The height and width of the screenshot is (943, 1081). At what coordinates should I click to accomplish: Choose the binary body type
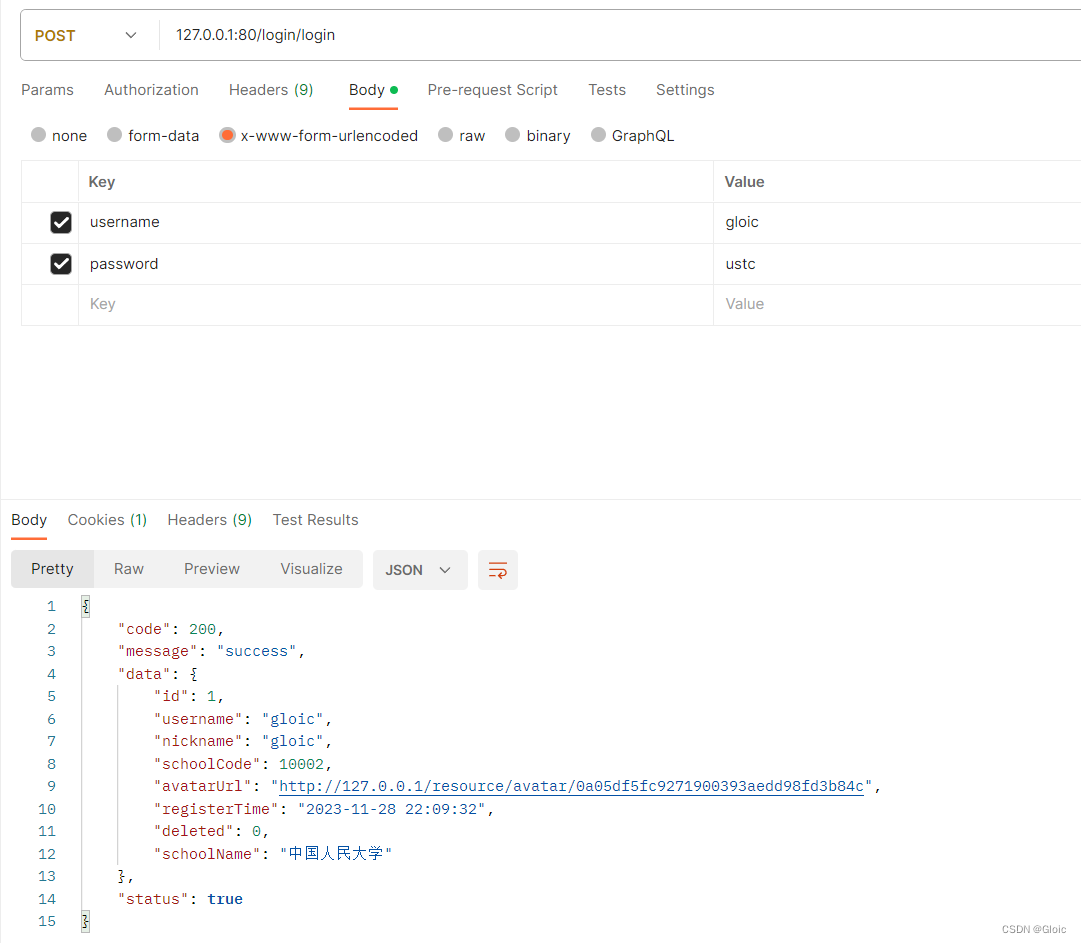tap(512, 135)
